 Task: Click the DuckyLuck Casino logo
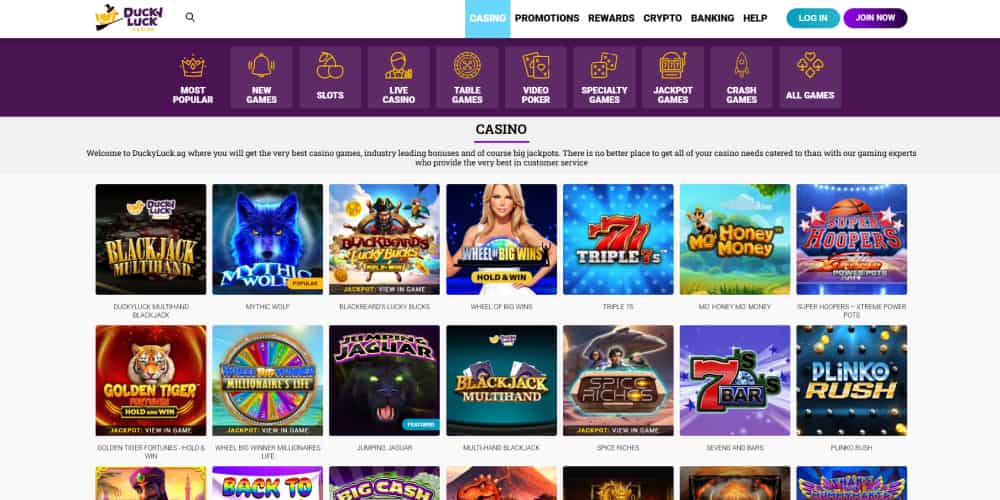pos(129,18)
